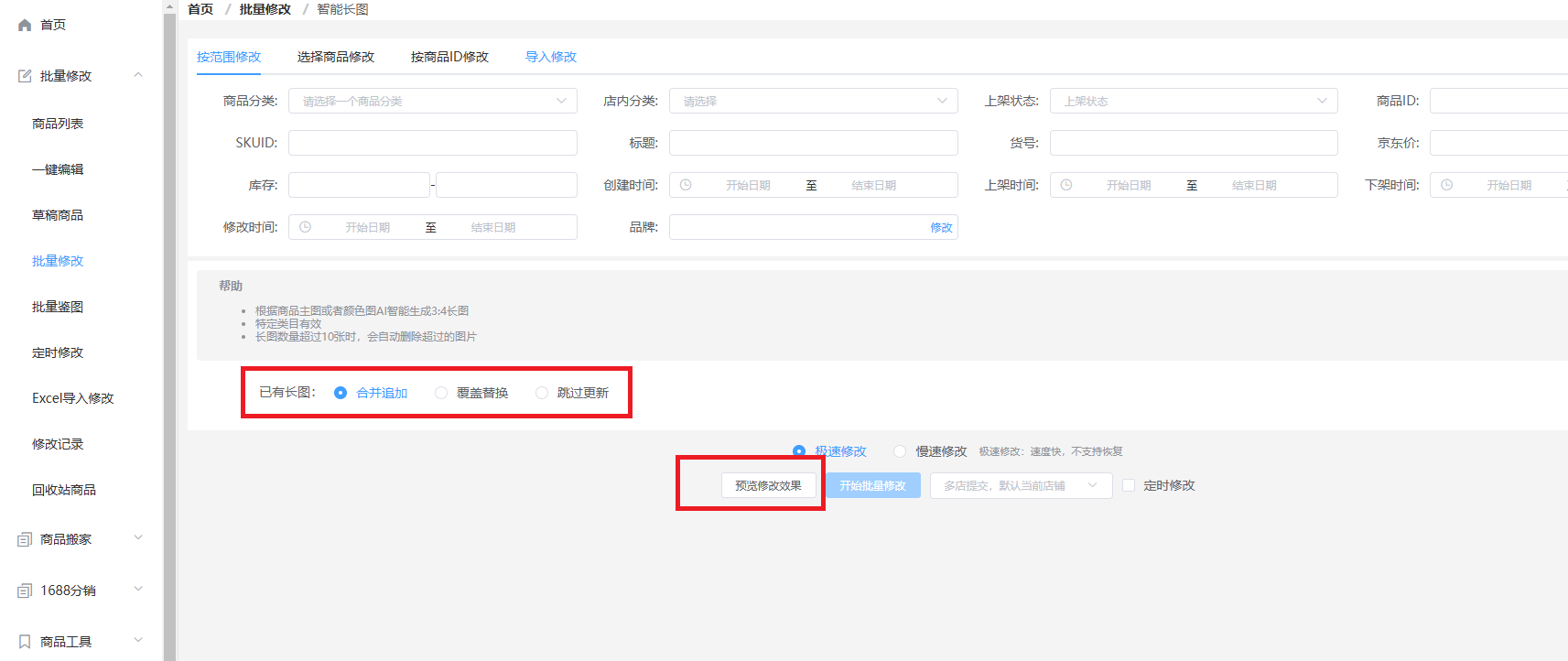This screenshot has width=1568, height=661.
Task: Click 上架时间 开始日期 field
Action: pos(1129,185)
